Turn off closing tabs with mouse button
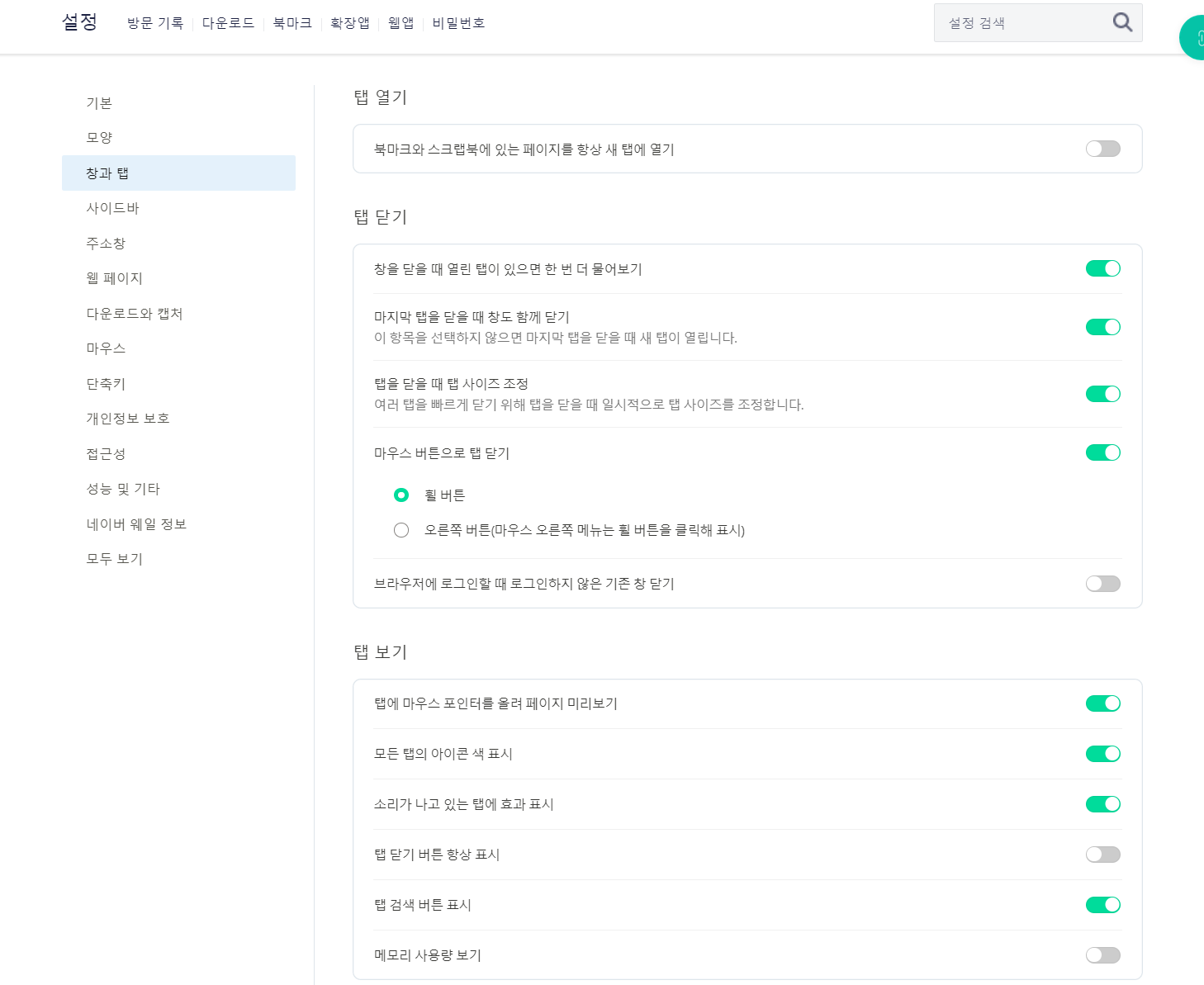The image size is (1204, 985). point(1102,452)
